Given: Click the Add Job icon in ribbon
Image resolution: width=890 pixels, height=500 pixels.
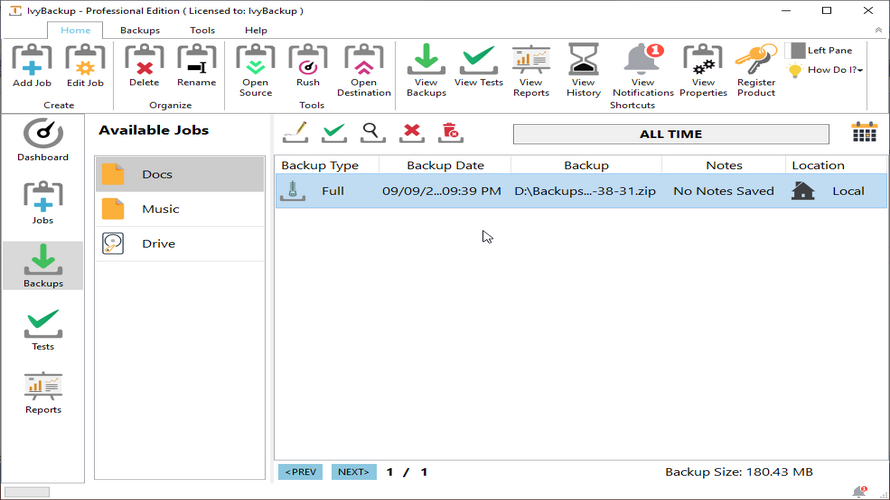Looking at the screenshot, I should point(32,66).
